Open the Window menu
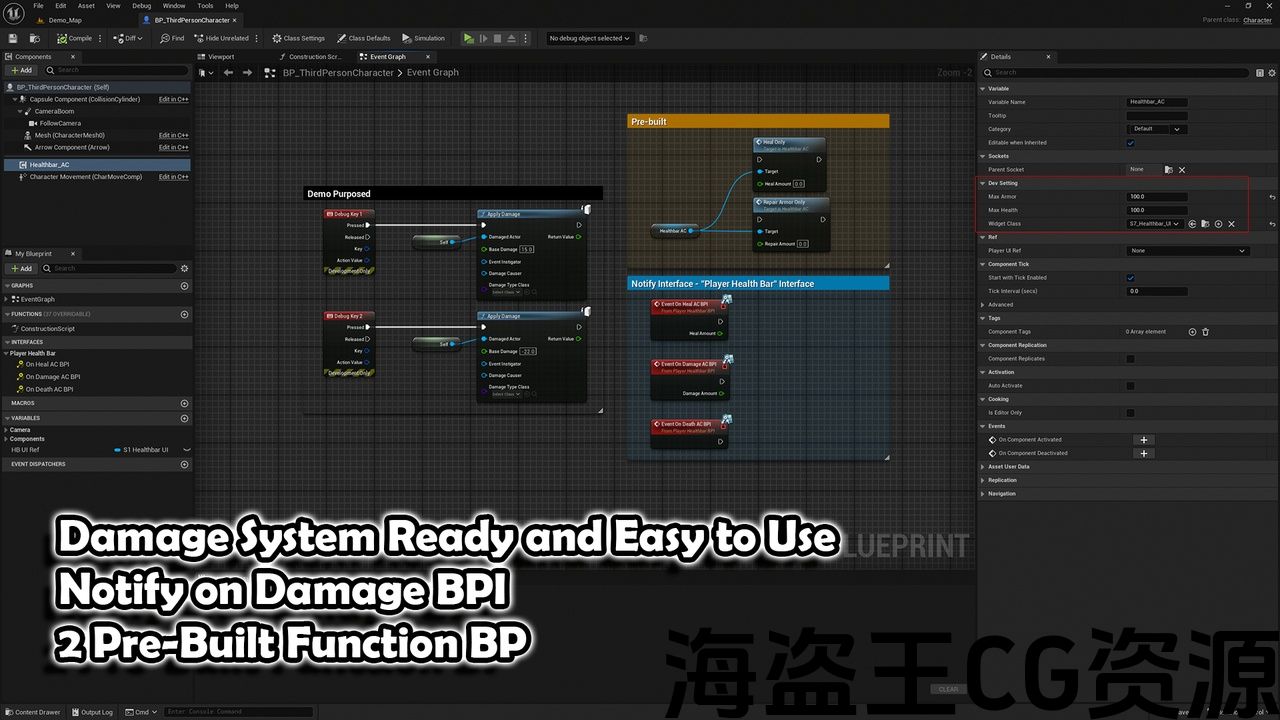Screen dimensions: 1280x720 click(x=173, y=6)
